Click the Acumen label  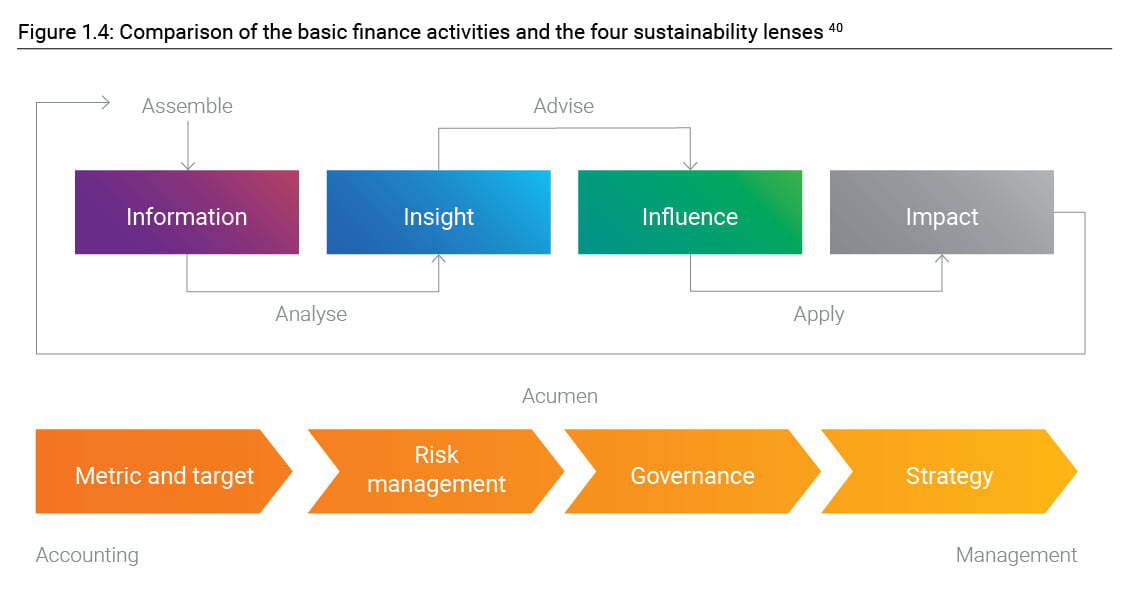(560, 396)
